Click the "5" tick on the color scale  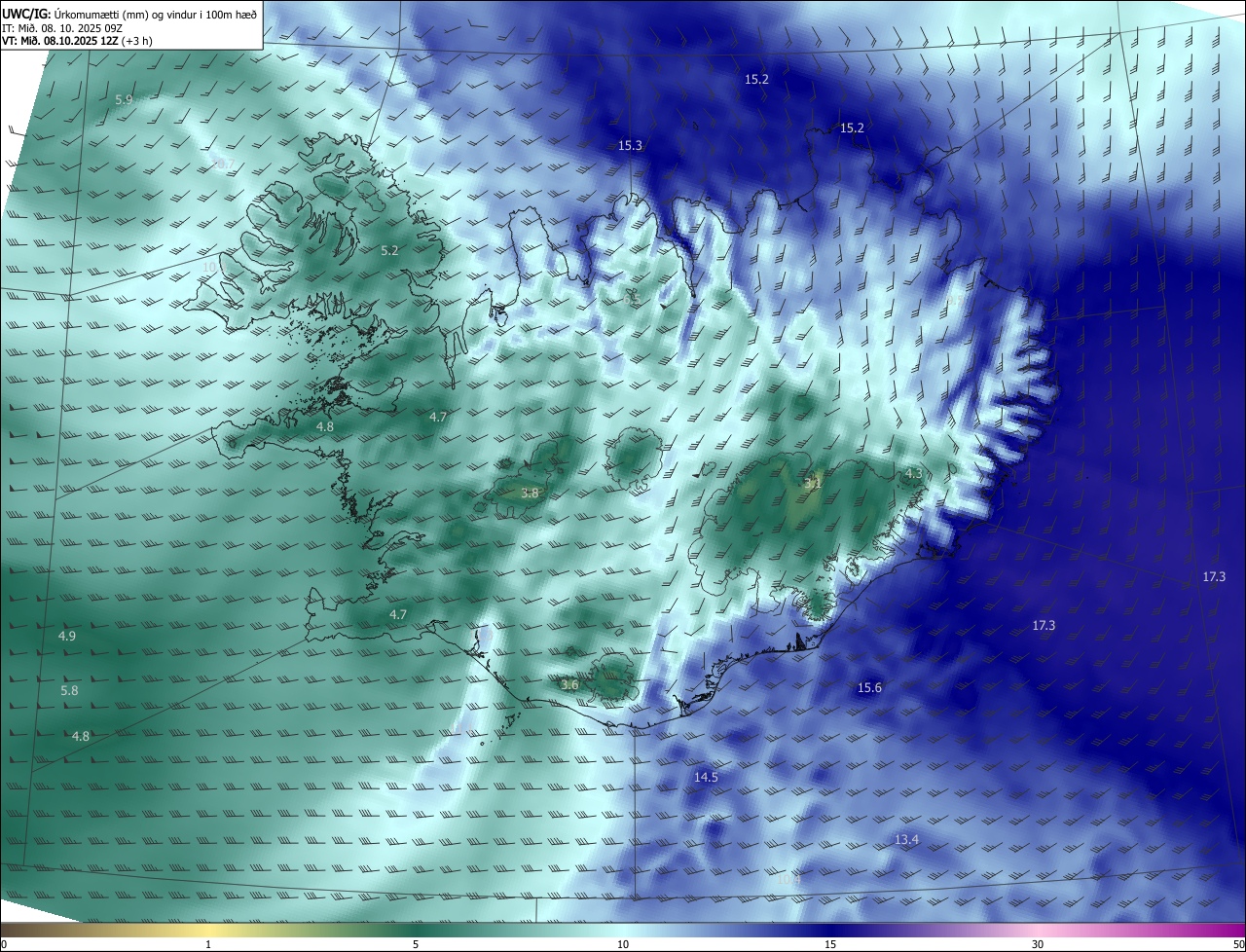tap(416, 945)
